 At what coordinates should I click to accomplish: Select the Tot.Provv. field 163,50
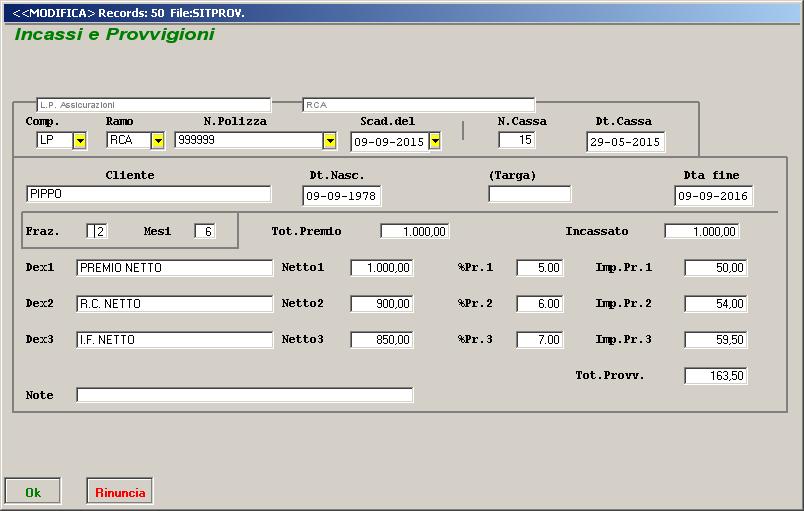click(716, 376)
